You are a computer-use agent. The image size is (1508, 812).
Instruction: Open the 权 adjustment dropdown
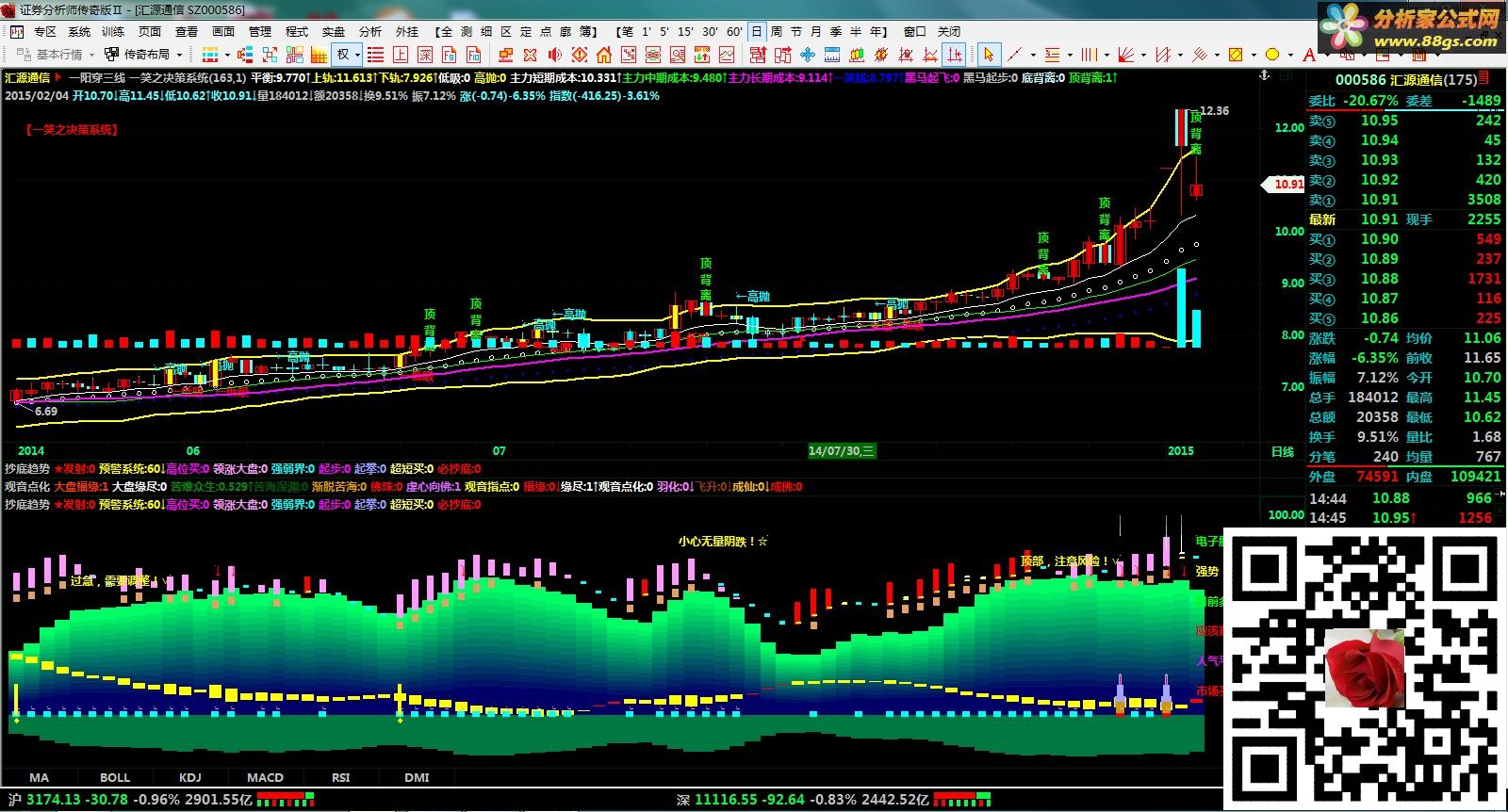[x=347, y=55]
